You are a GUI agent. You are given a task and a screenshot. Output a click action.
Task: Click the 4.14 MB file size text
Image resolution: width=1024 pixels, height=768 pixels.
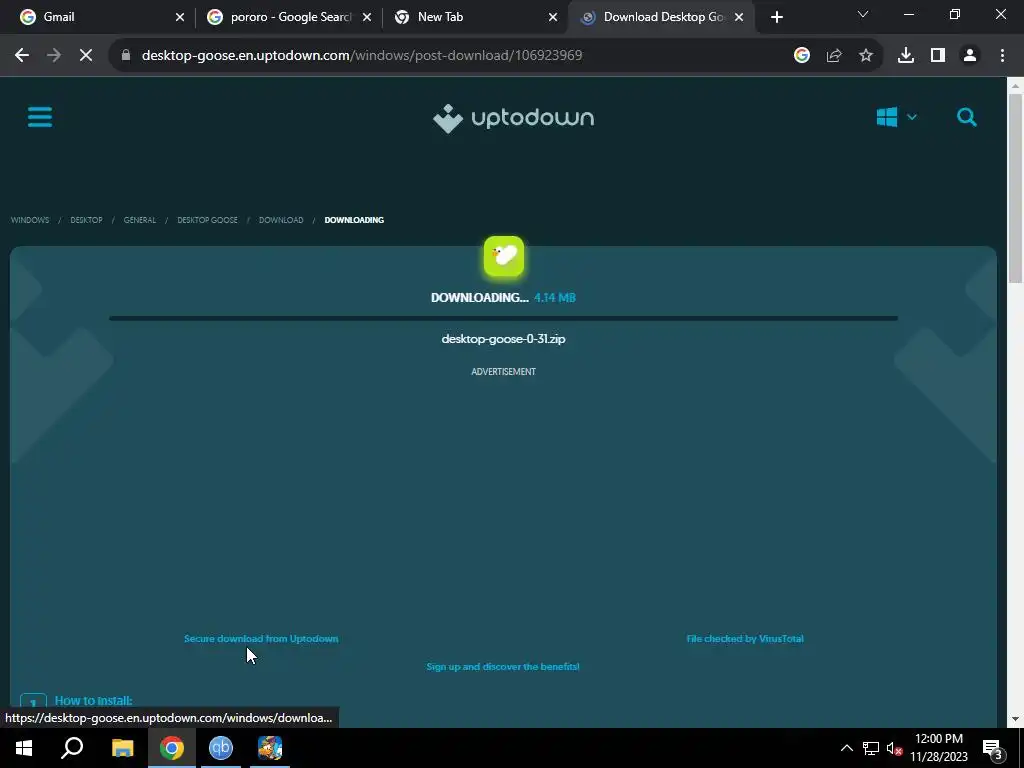(x=554, y=298)
